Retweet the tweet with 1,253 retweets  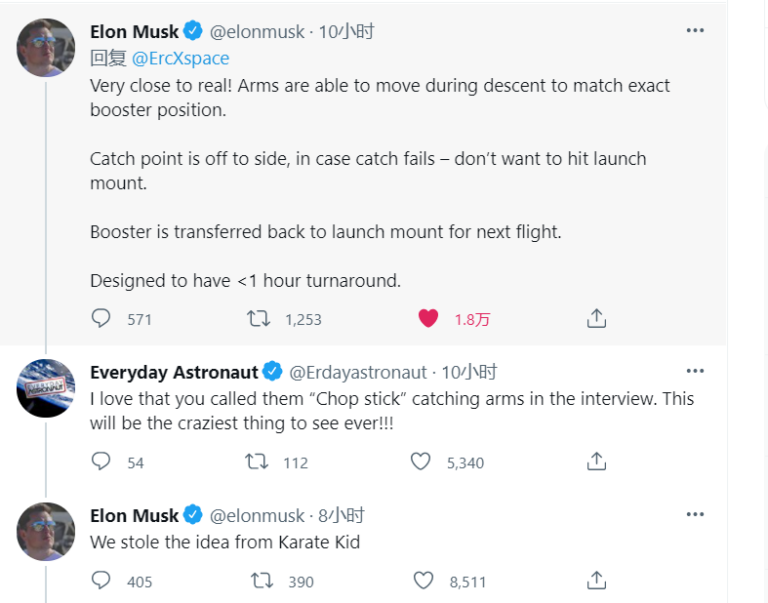click(x=258, y=318)
